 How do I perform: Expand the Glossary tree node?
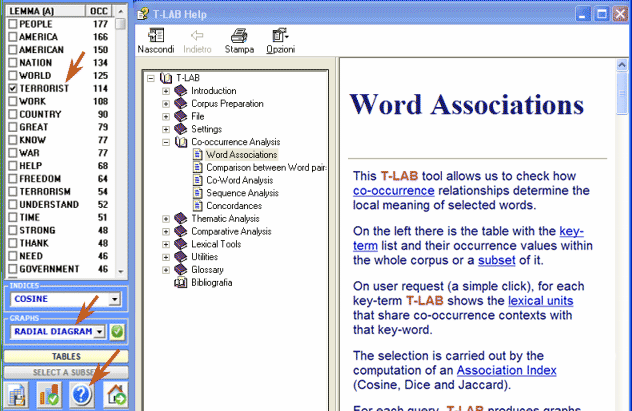coord(166,270)
